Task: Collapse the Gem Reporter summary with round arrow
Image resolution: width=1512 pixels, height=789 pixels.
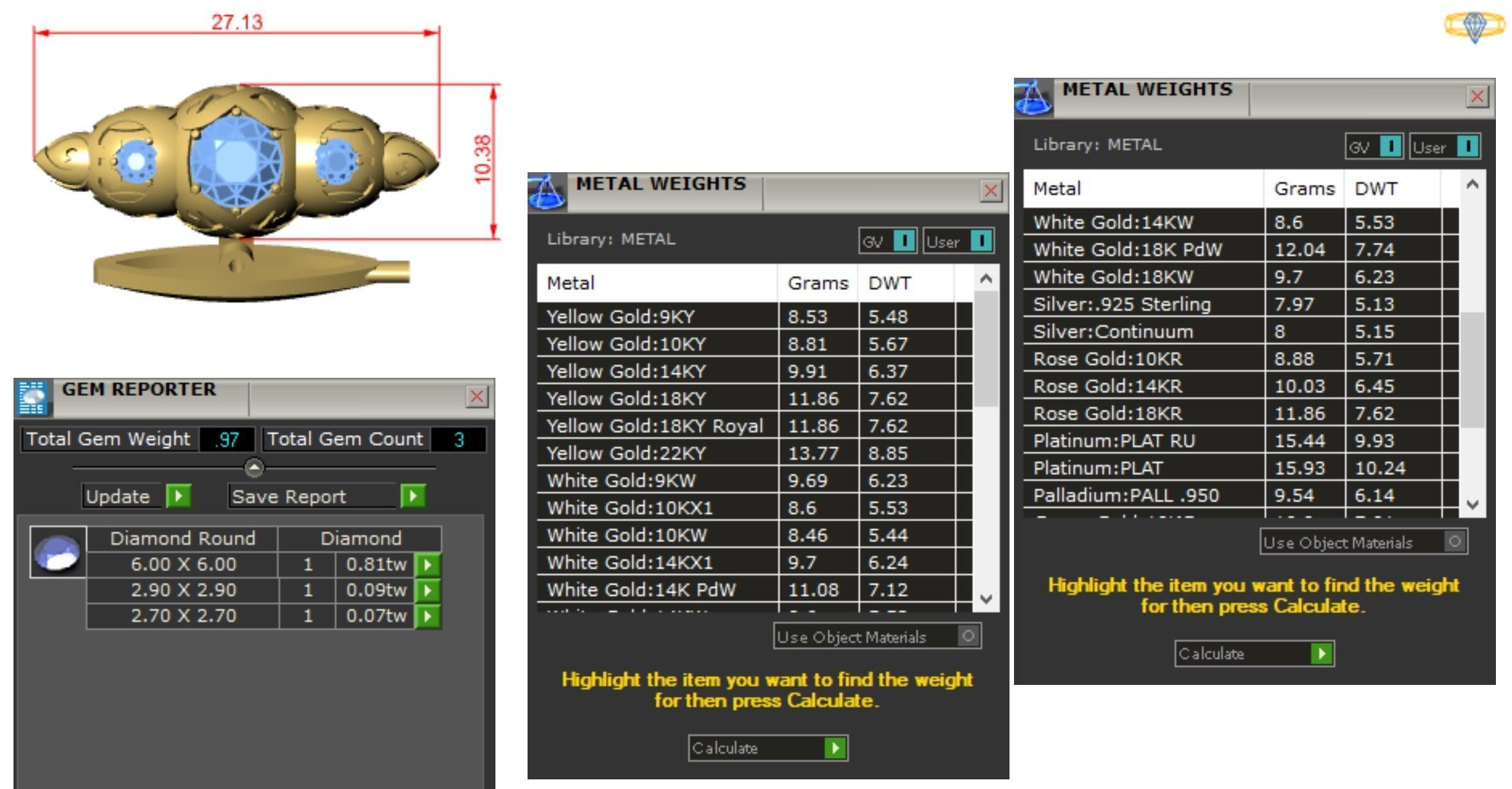Action: pyautogui.click(x=254, y=468)
